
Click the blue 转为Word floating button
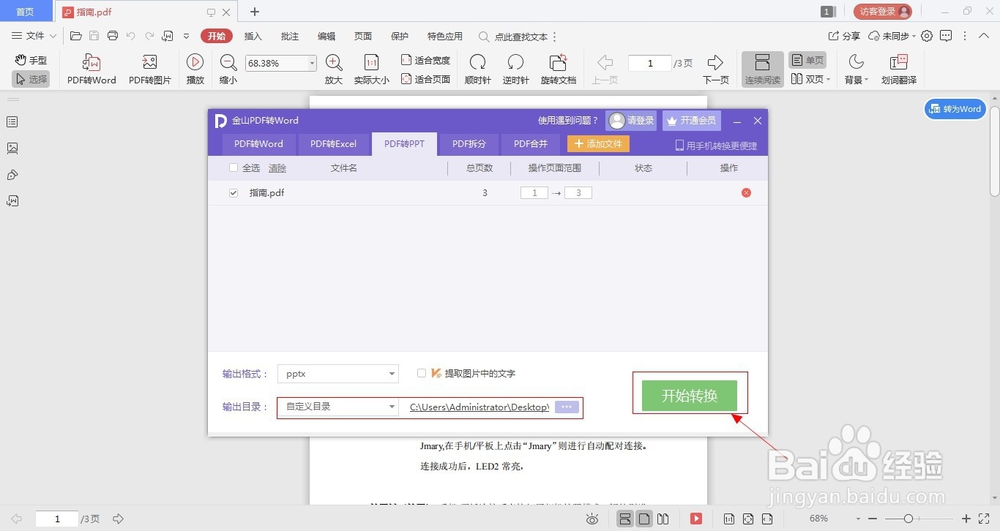point(955,109)
